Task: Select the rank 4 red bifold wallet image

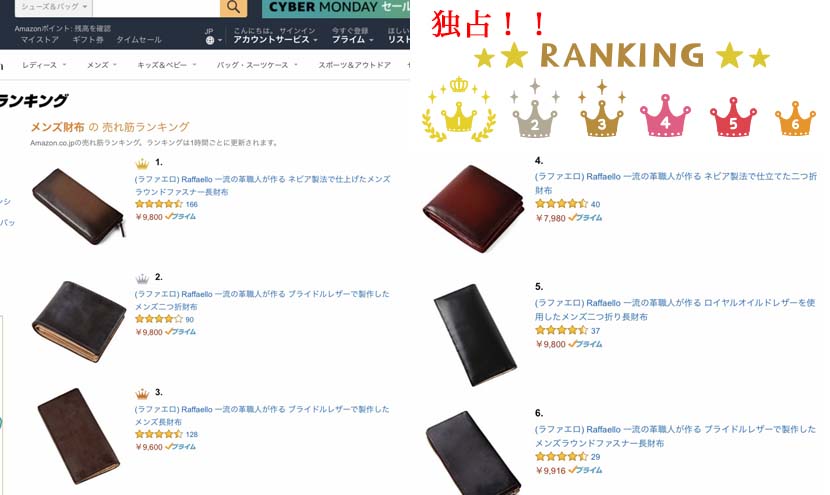Action: point(473,208)
